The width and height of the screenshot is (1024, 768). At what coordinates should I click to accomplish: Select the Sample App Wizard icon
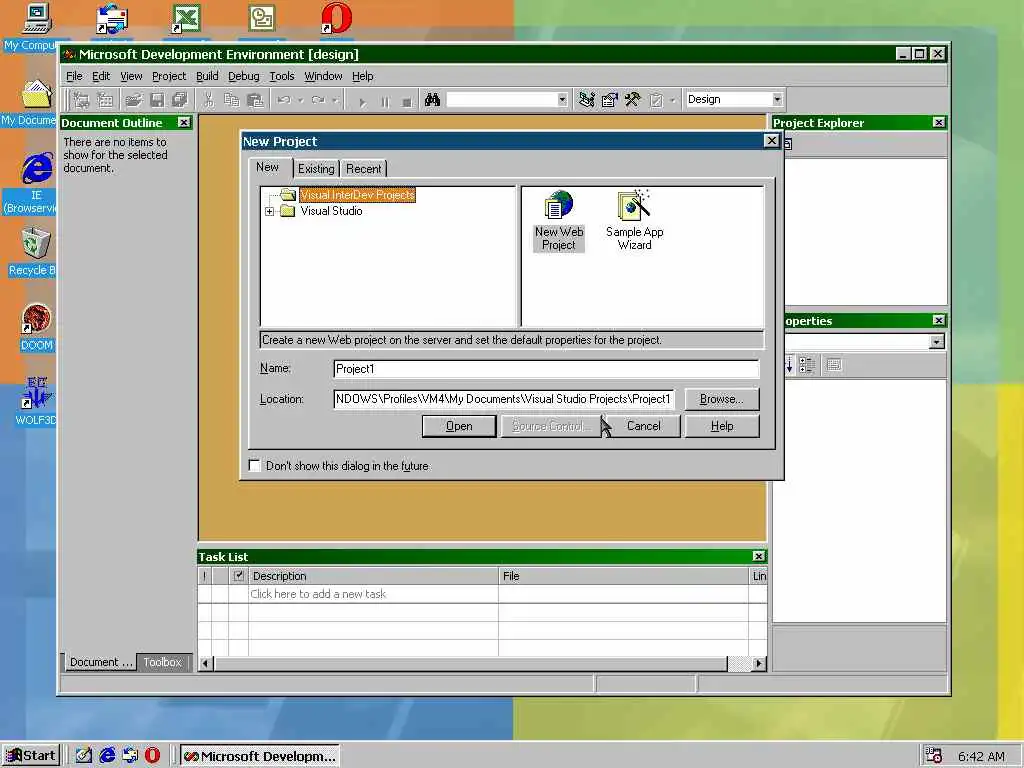point(634,221)
